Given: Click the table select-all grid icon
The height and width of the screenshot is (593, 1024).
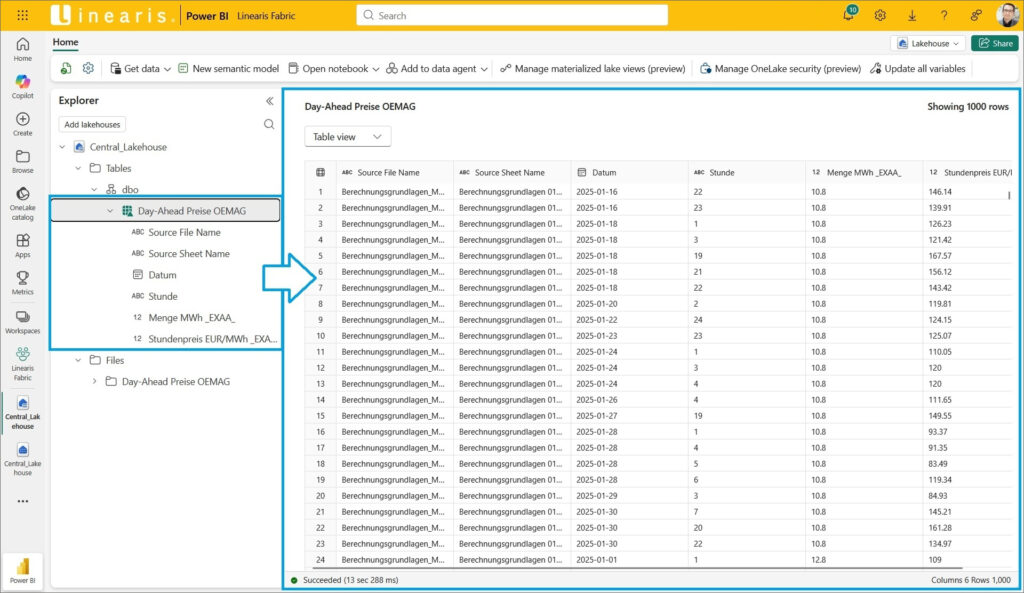Looking at the screenshot, I should [320, 172].
